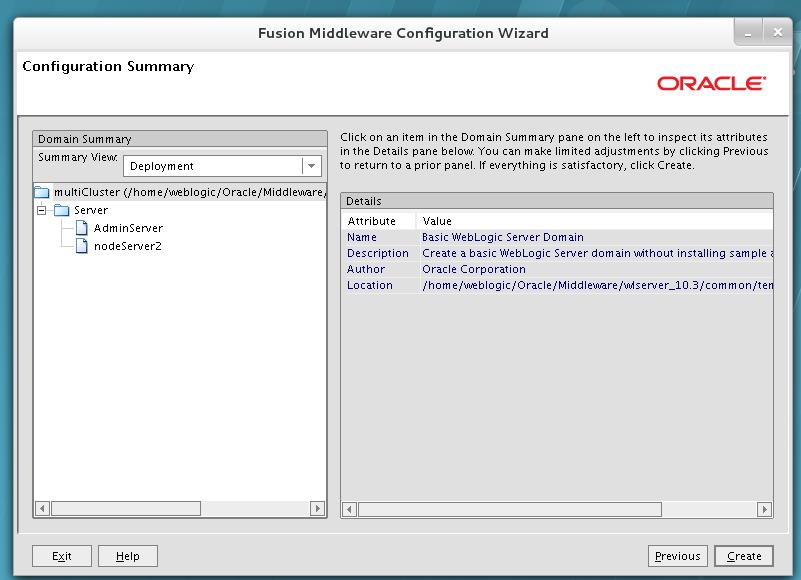Select the Server tree label
The width and height of the screenshot is (801, 580).
click(91, 210)
